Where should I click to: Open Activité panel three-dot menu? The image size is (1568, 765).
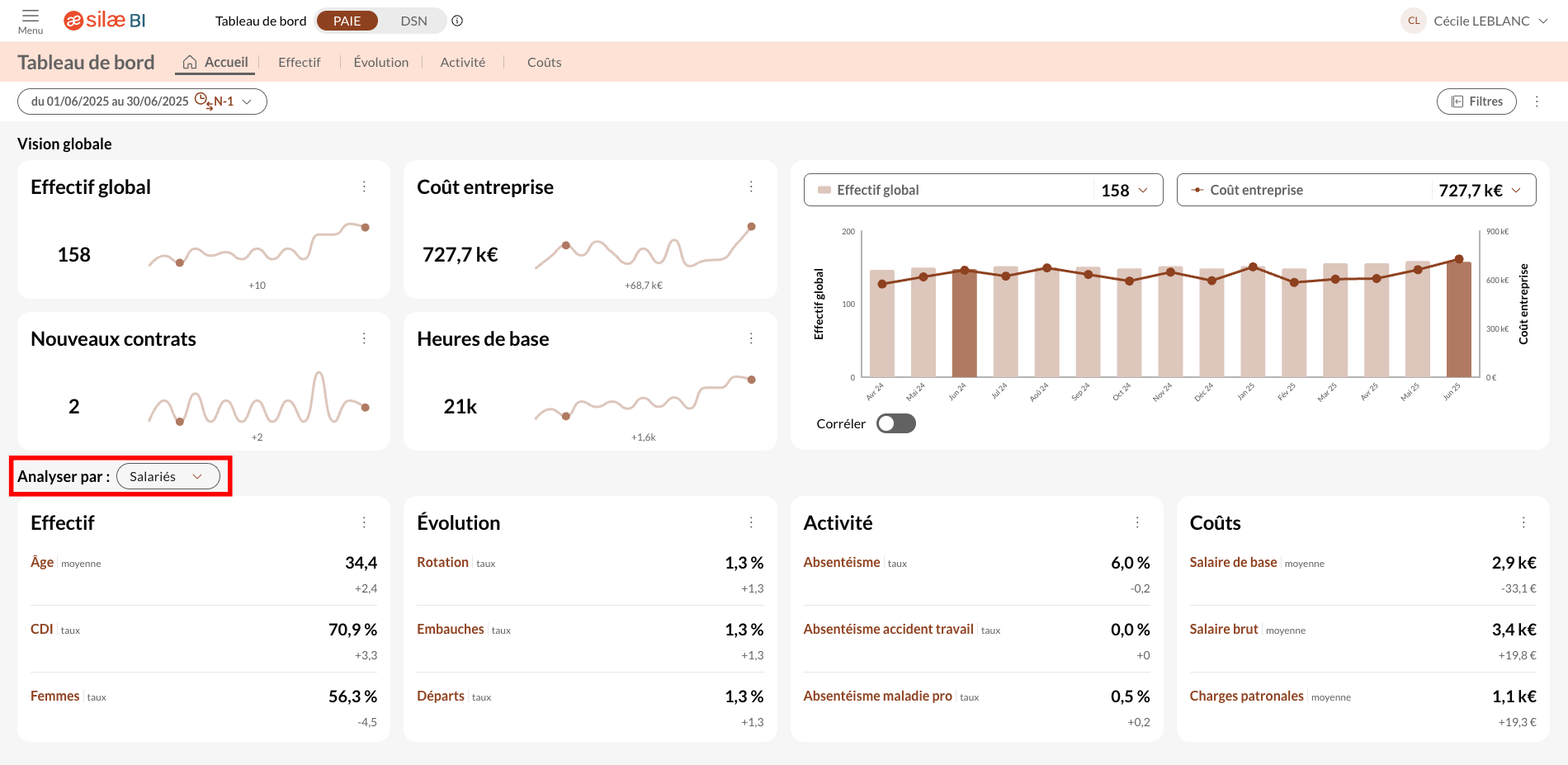coord(1137,523)
